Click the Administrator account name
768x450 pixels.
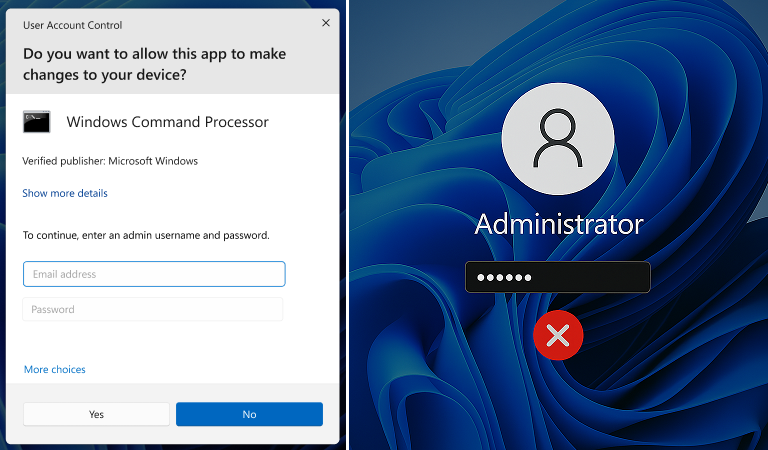558,224
